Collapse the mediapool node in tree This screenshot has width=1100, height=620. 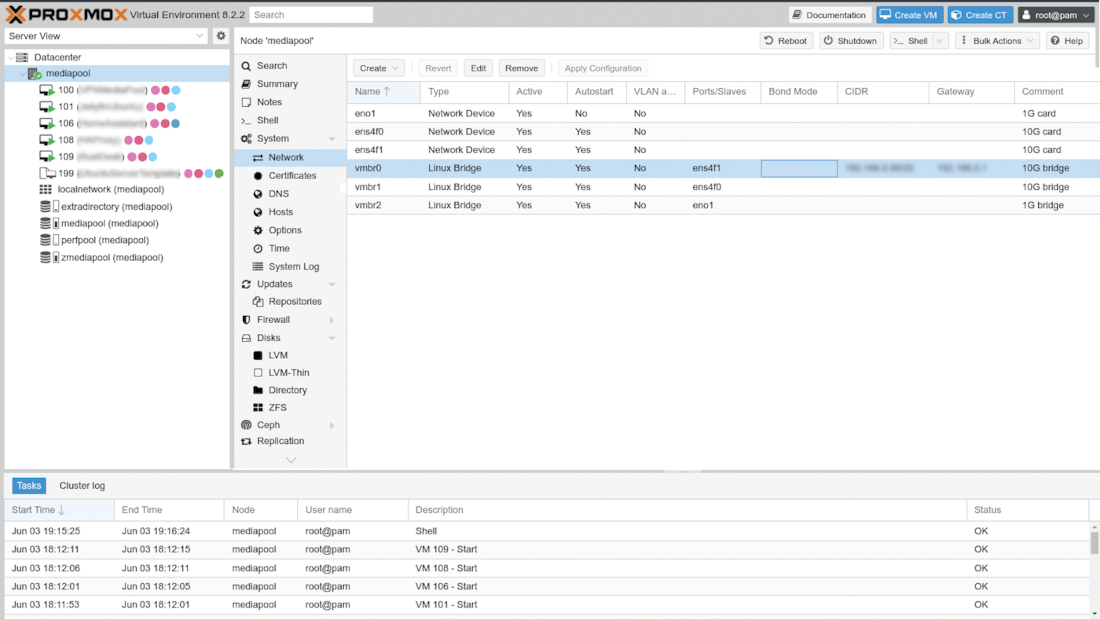point(22,74)
